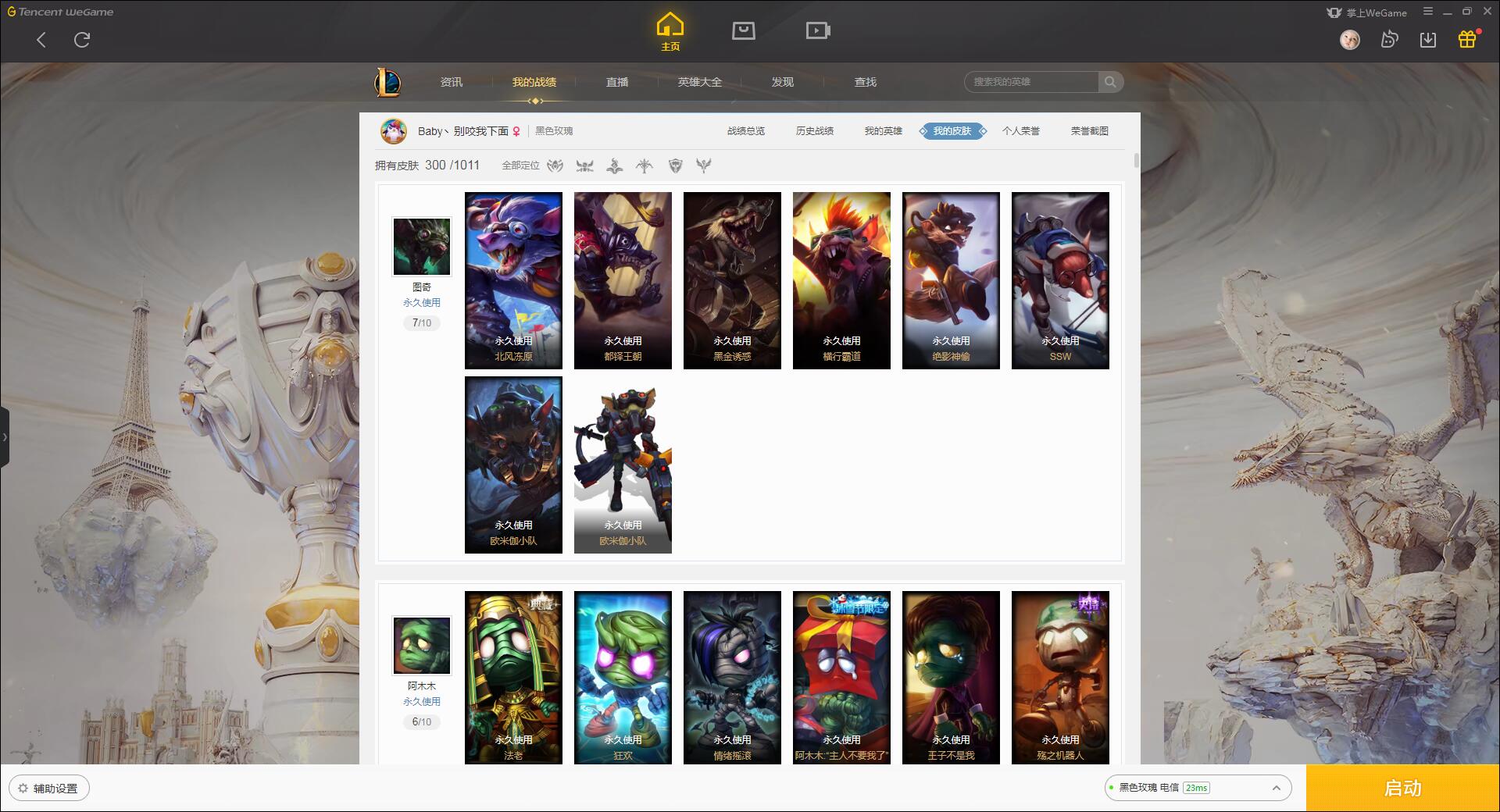The width and height of the screenshot is (1500, 812).
Task: Open the 阿木木:"主人不要我了" skin card
Action: [841, 677]
